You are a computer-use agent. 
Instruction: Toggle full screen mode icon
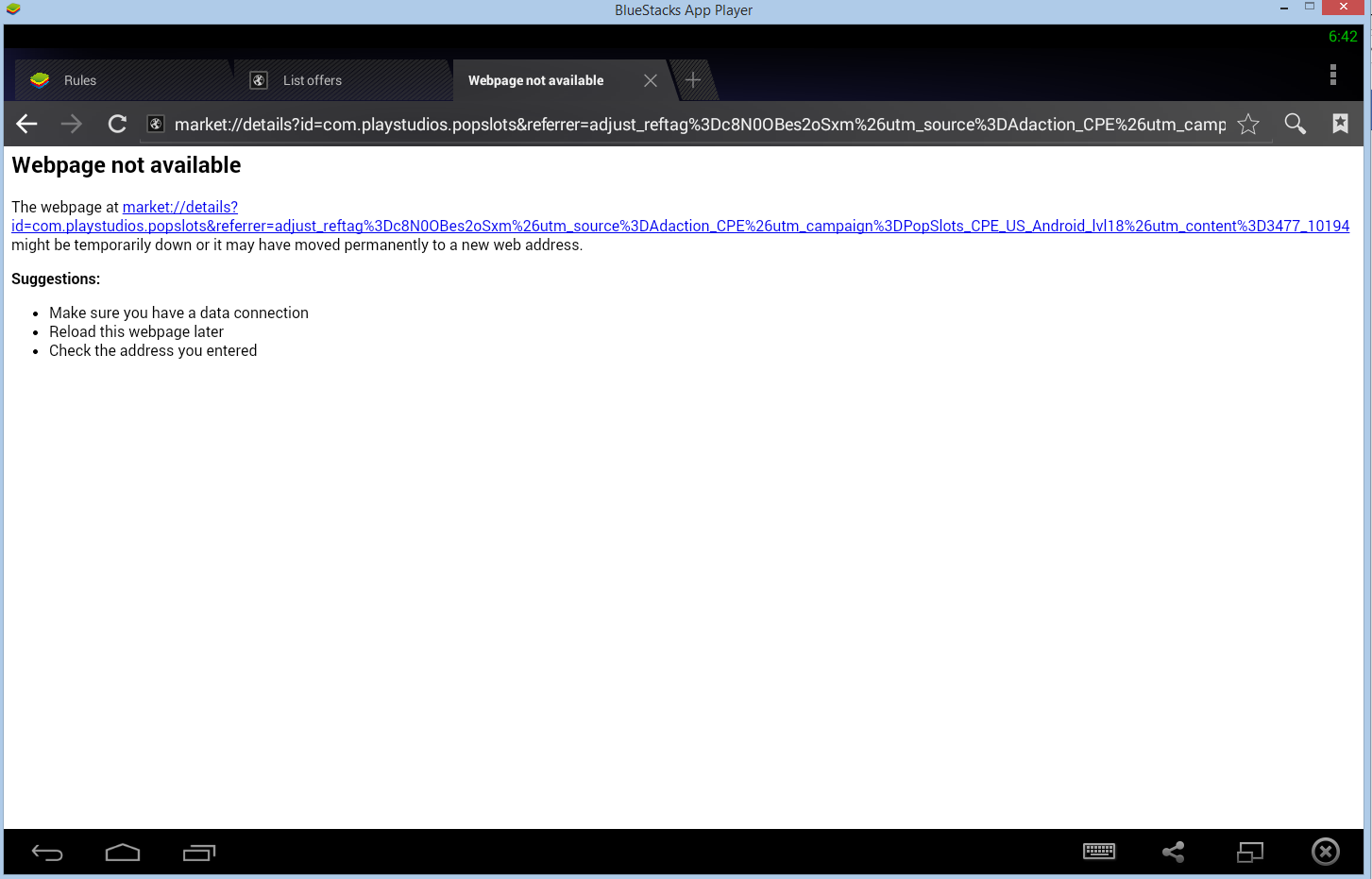click(x=1250, y=852)
